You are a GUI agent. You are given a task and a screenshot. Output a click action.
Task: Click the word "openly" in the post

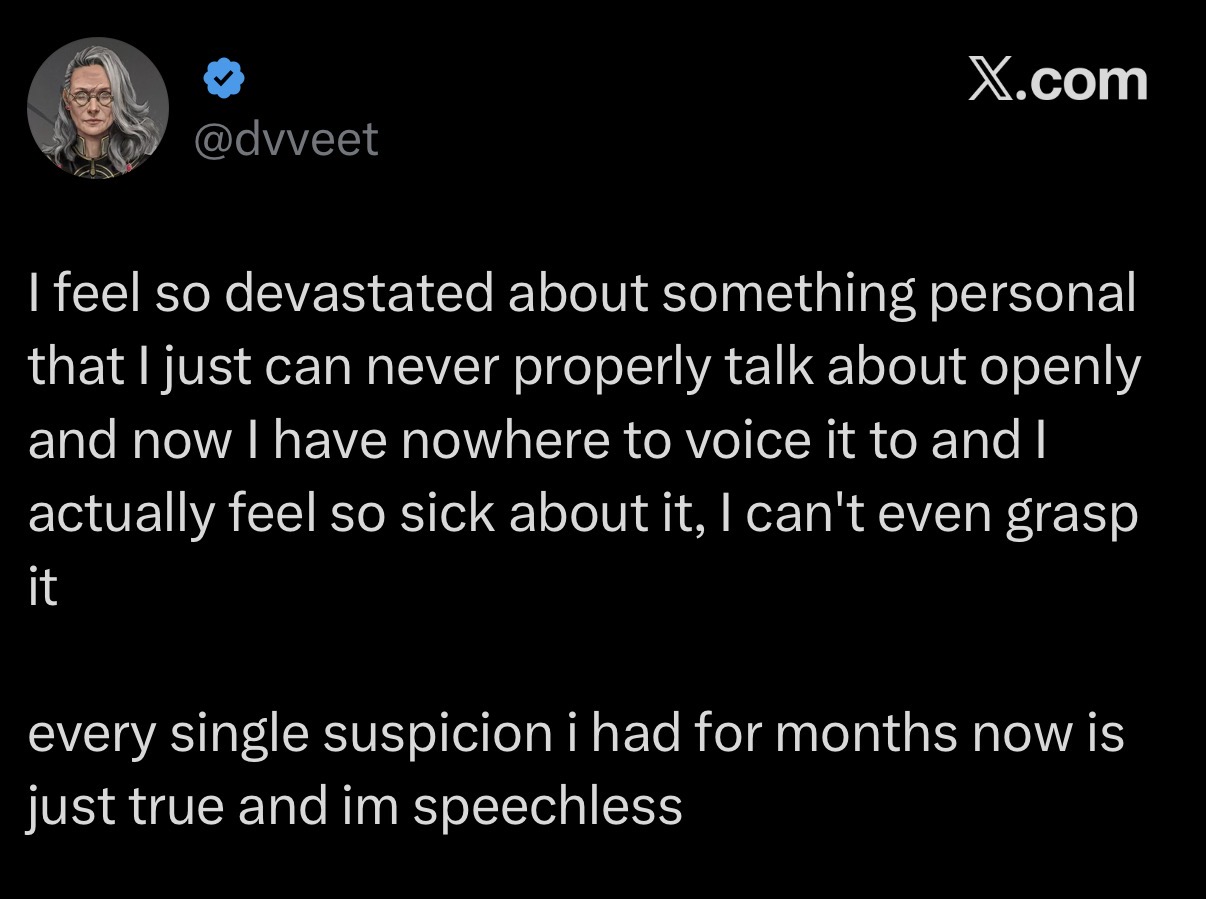coord(1060,369)
